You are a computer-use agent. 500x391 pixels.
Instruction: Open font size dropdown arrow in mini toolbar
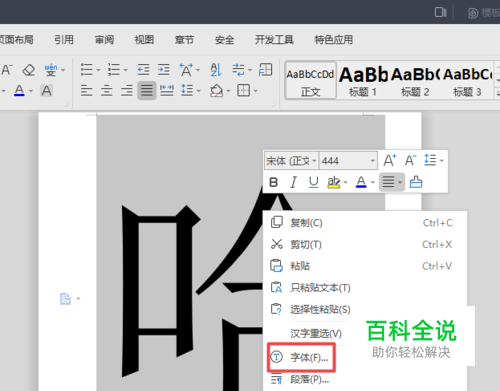coord(373,161)
